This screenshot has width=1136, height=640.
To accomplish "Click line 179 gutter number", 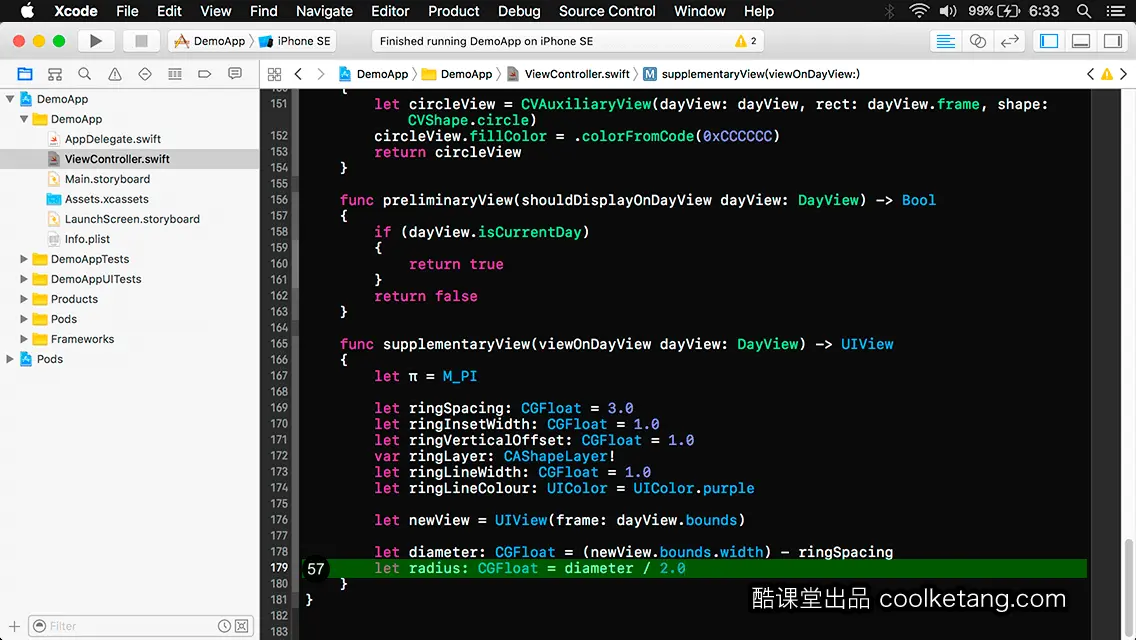I will (x=279, y=568).
